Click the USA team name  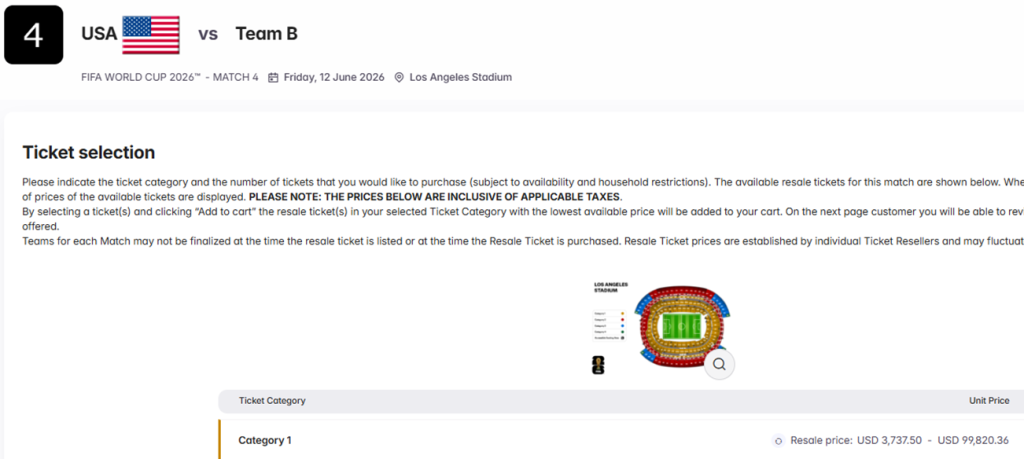tap(99, 34)
